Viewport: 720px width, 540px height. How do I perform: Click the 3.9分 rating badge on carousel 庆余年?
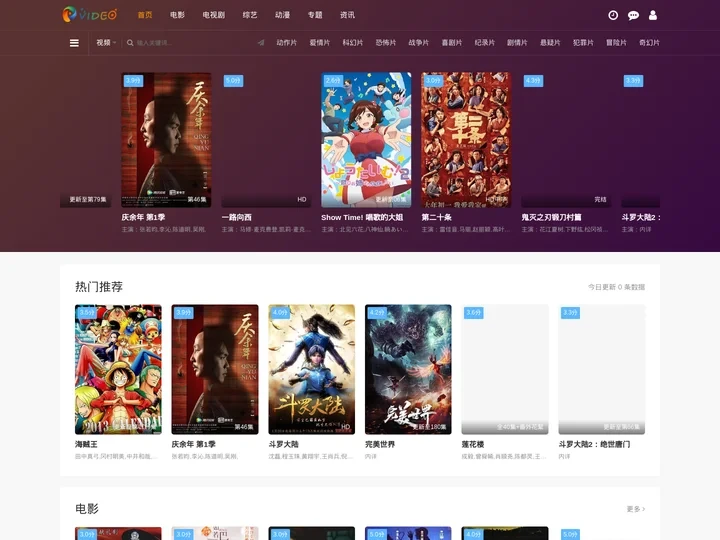(x=133, y=81)
